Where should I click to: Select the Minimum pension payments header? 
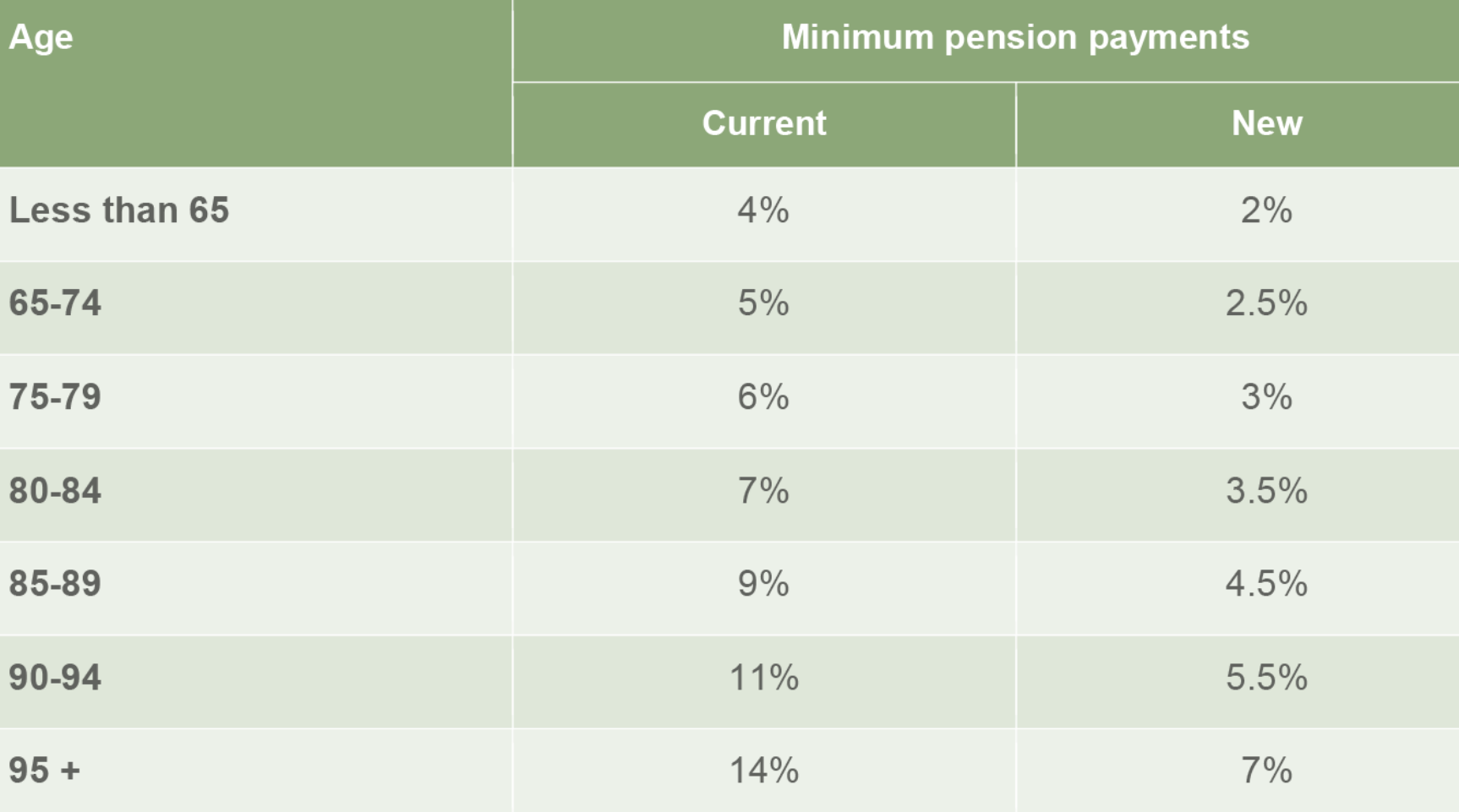pyautogui.click(x=1014, y=37)
